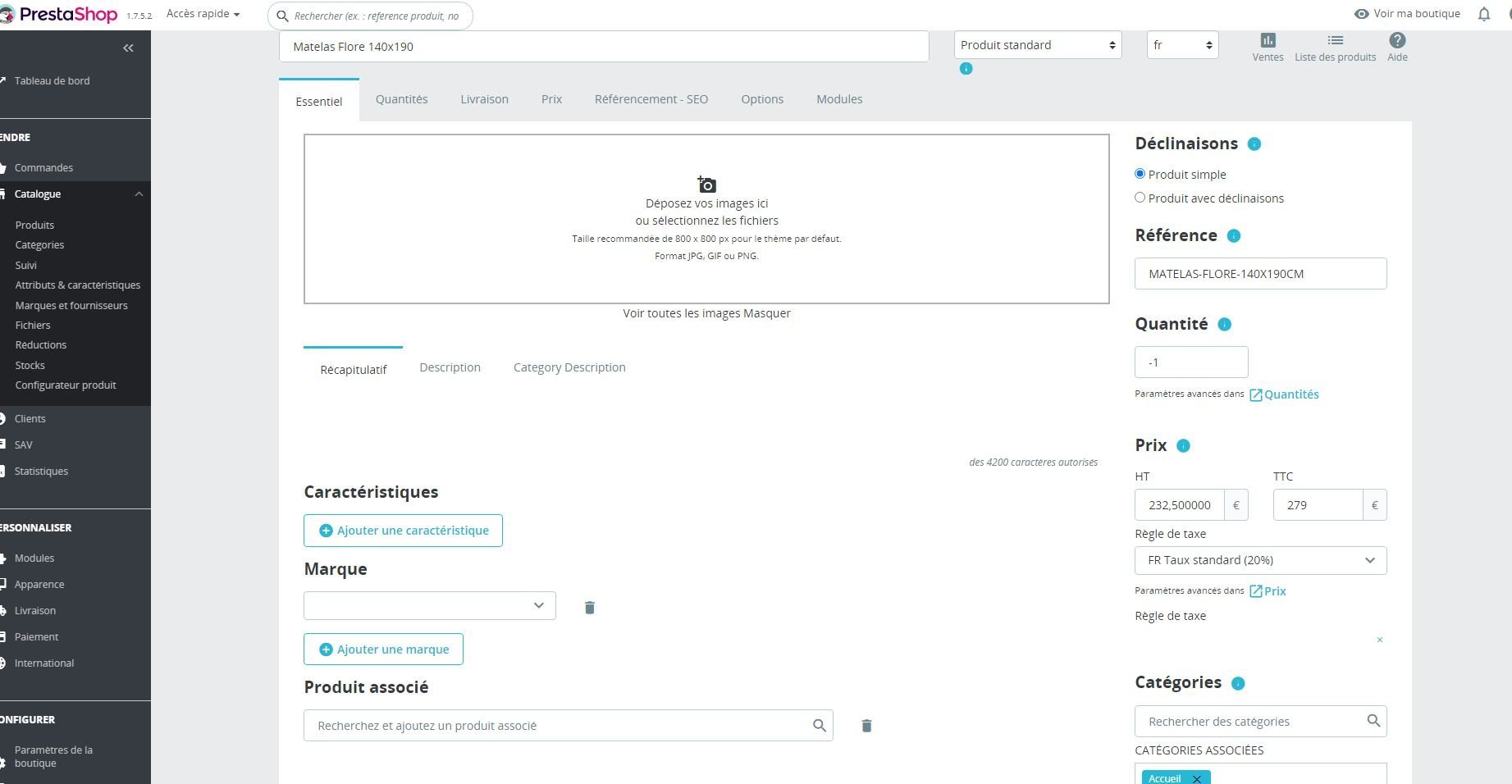
Task: Open Liste des produits icon
Action: 1335,40
